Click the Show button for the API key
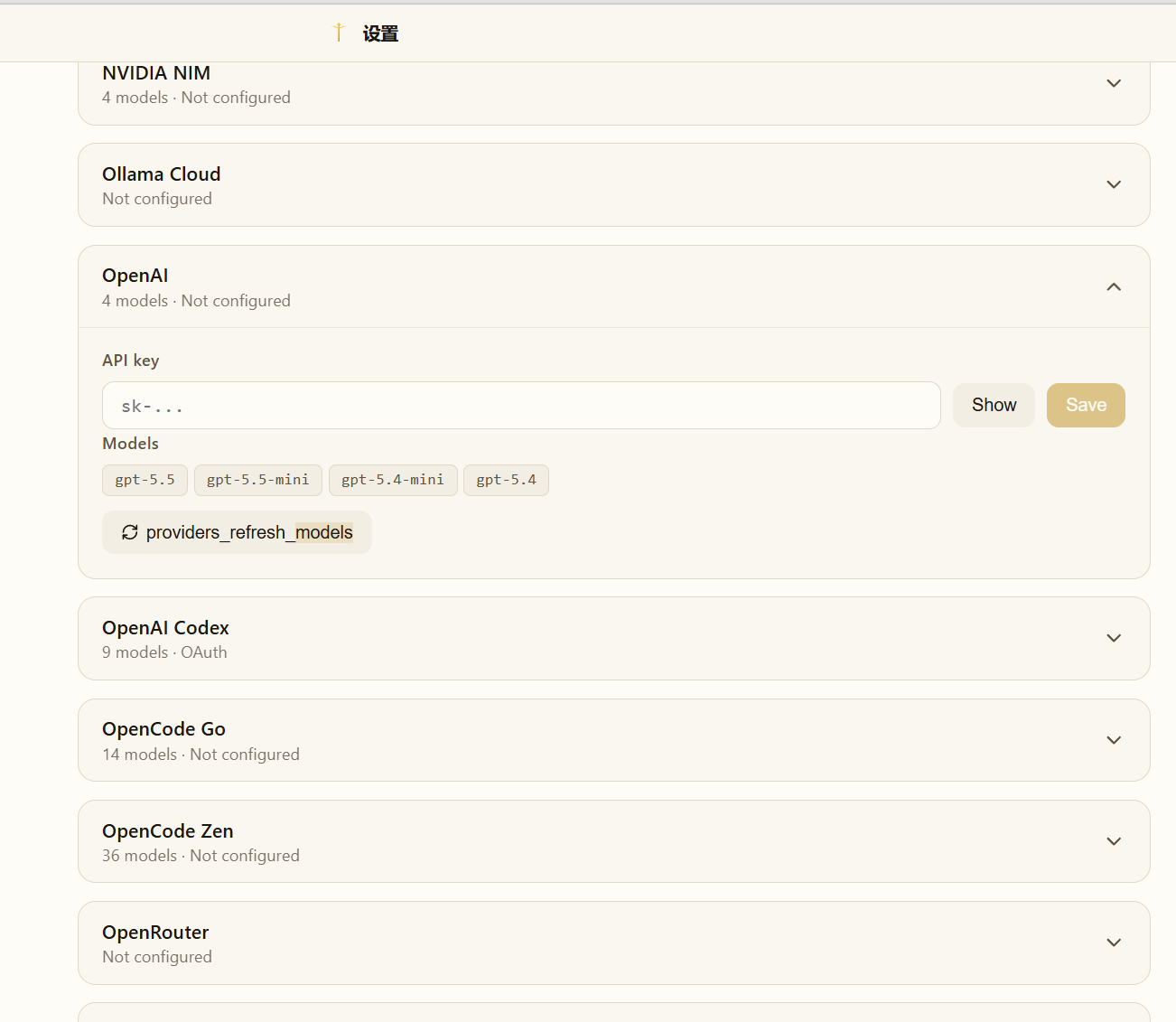This screenshot has width=1176, height=1022. tap(994, 405)
